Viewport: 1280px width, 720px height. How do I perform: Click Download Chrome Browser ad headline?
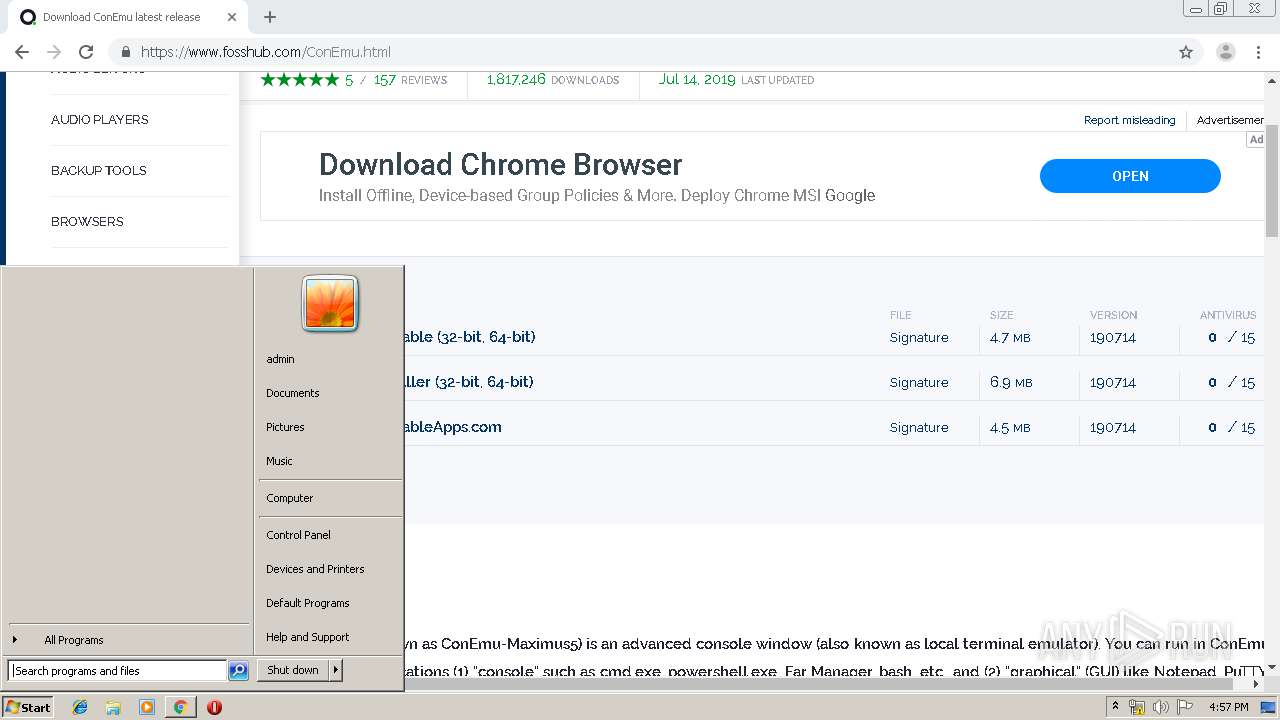(500, 164)
